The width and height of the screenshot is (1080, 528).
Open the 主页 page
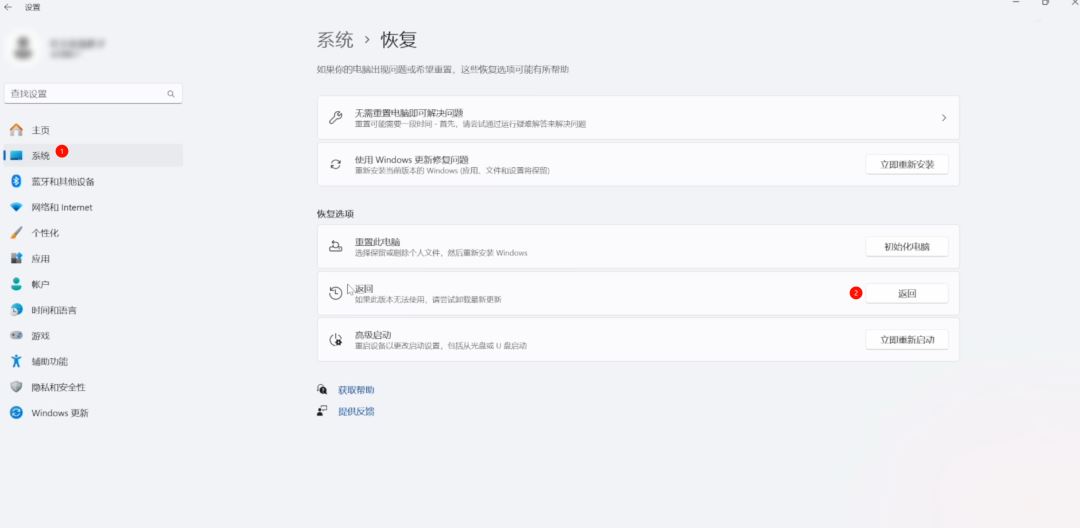click(94, 130)
